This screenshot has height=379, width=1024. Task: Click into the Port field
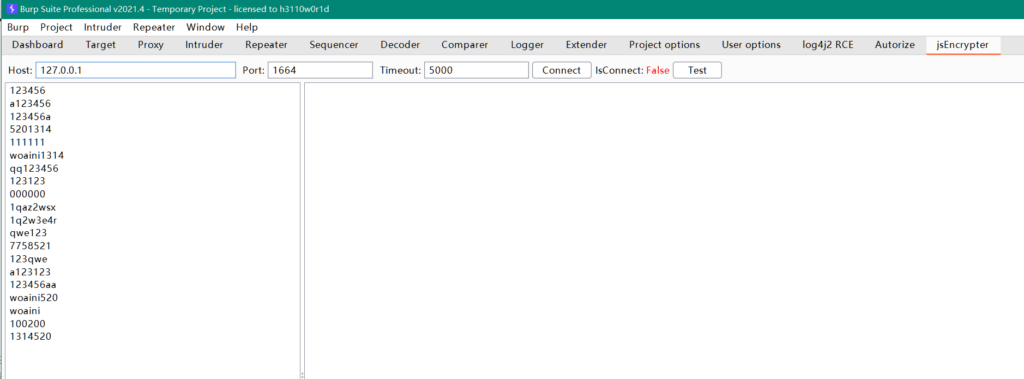[320, 71]
